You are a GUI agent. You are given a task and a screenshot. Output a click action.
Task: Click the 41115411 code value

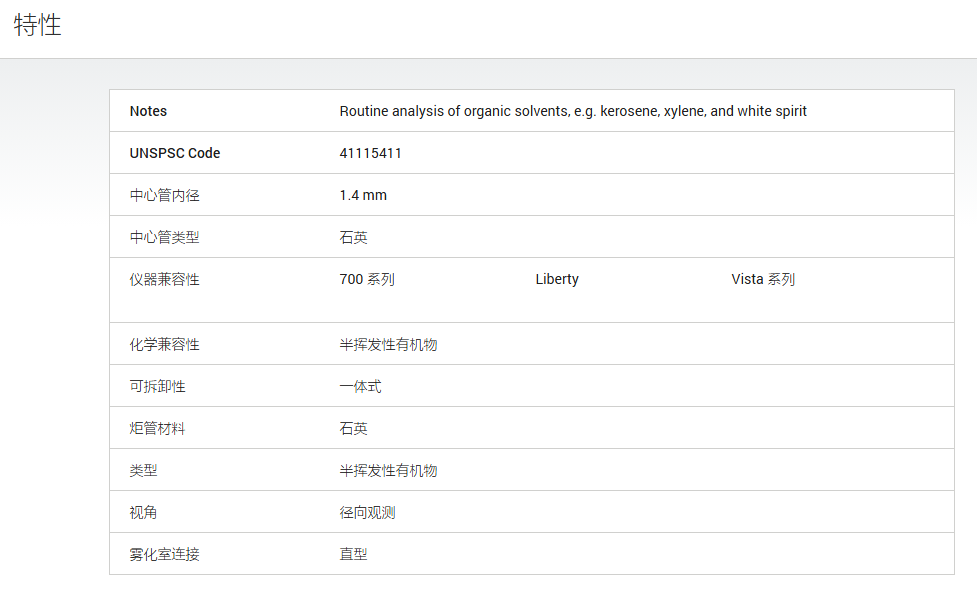(371, 153)
